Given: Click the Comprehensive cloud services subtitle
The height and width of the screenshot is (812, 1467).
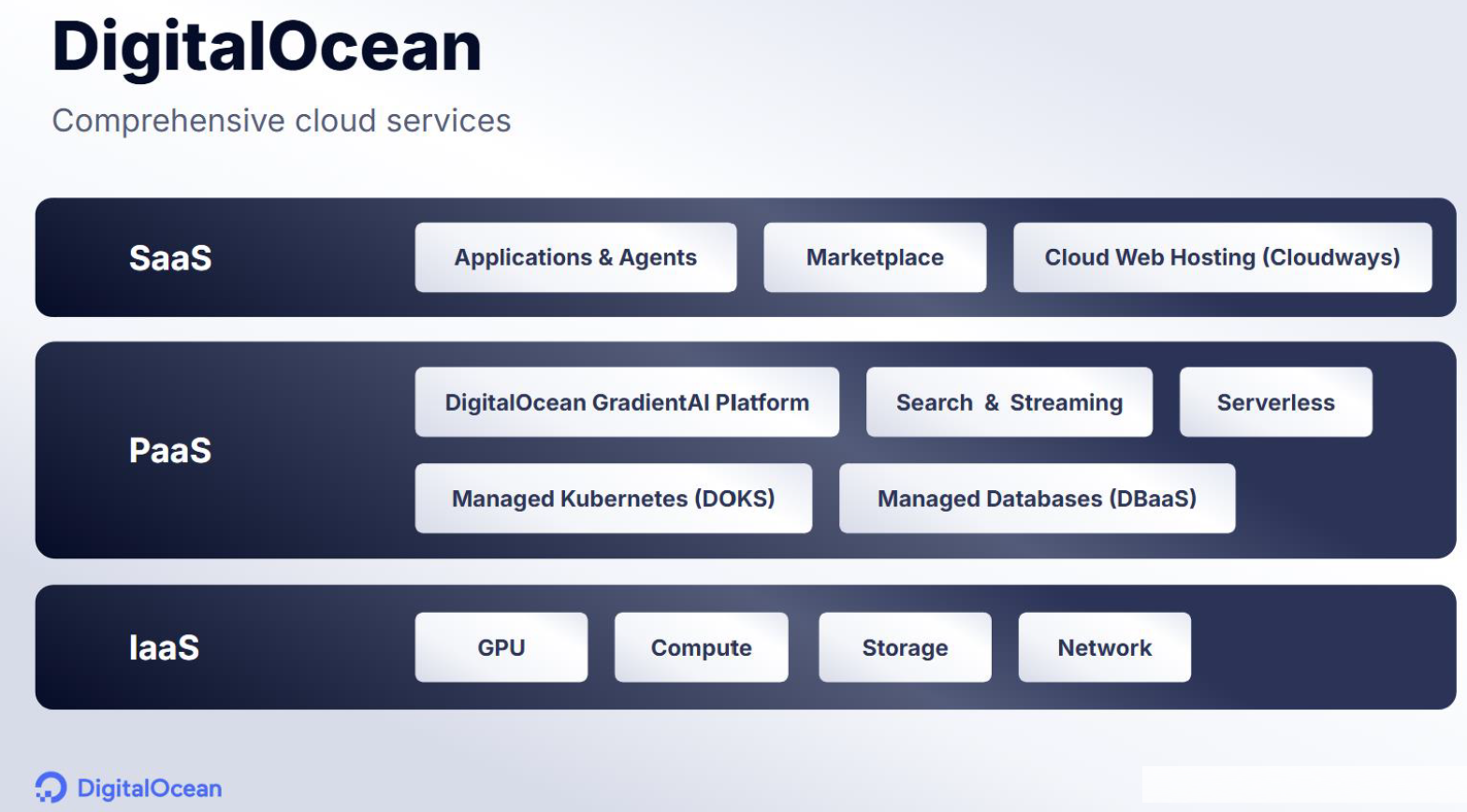Looking at the screenshot, I should click(x=281, y=121).
